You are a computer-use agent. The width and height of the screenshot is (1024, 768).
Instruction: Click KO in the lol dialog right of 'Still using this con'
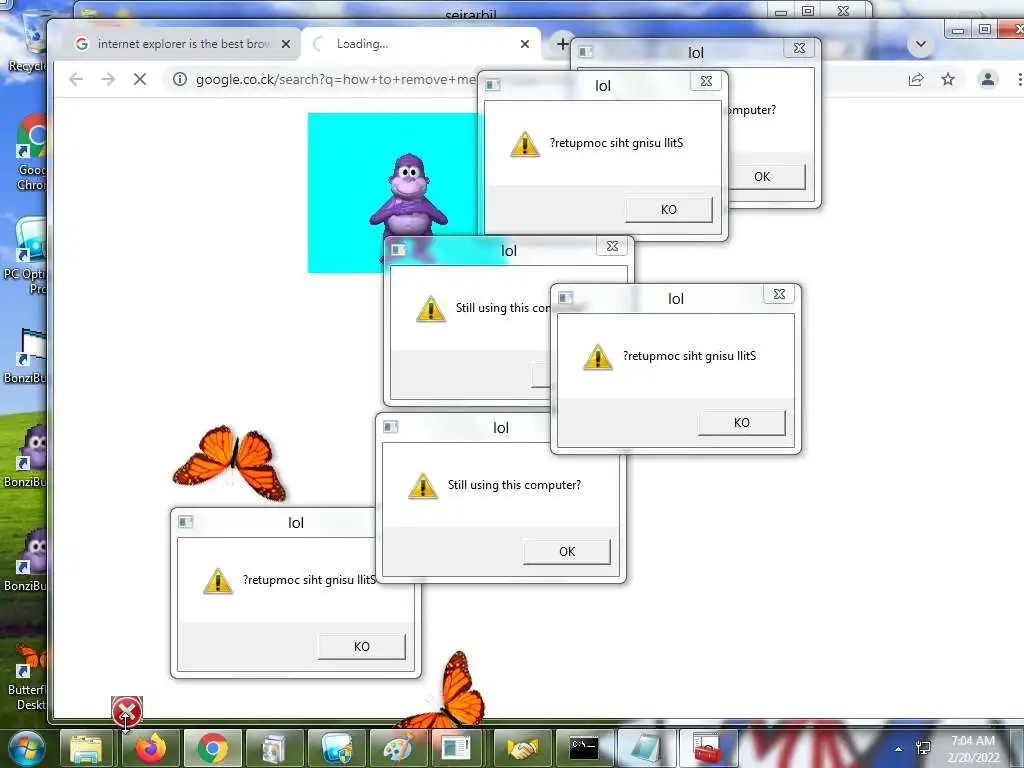[x=742, y=423]
